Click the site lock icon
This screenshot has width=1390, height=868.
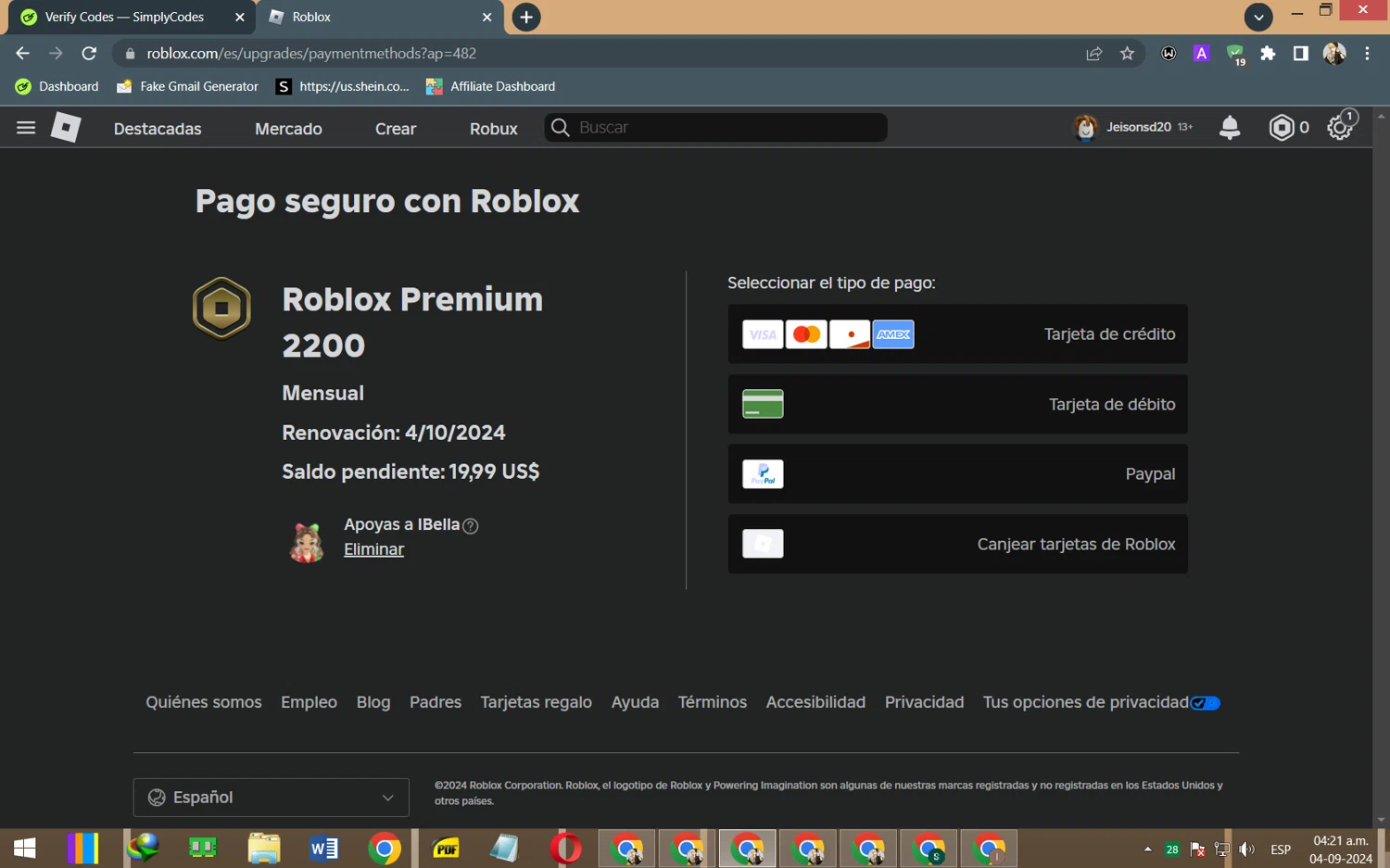point(130,54)
